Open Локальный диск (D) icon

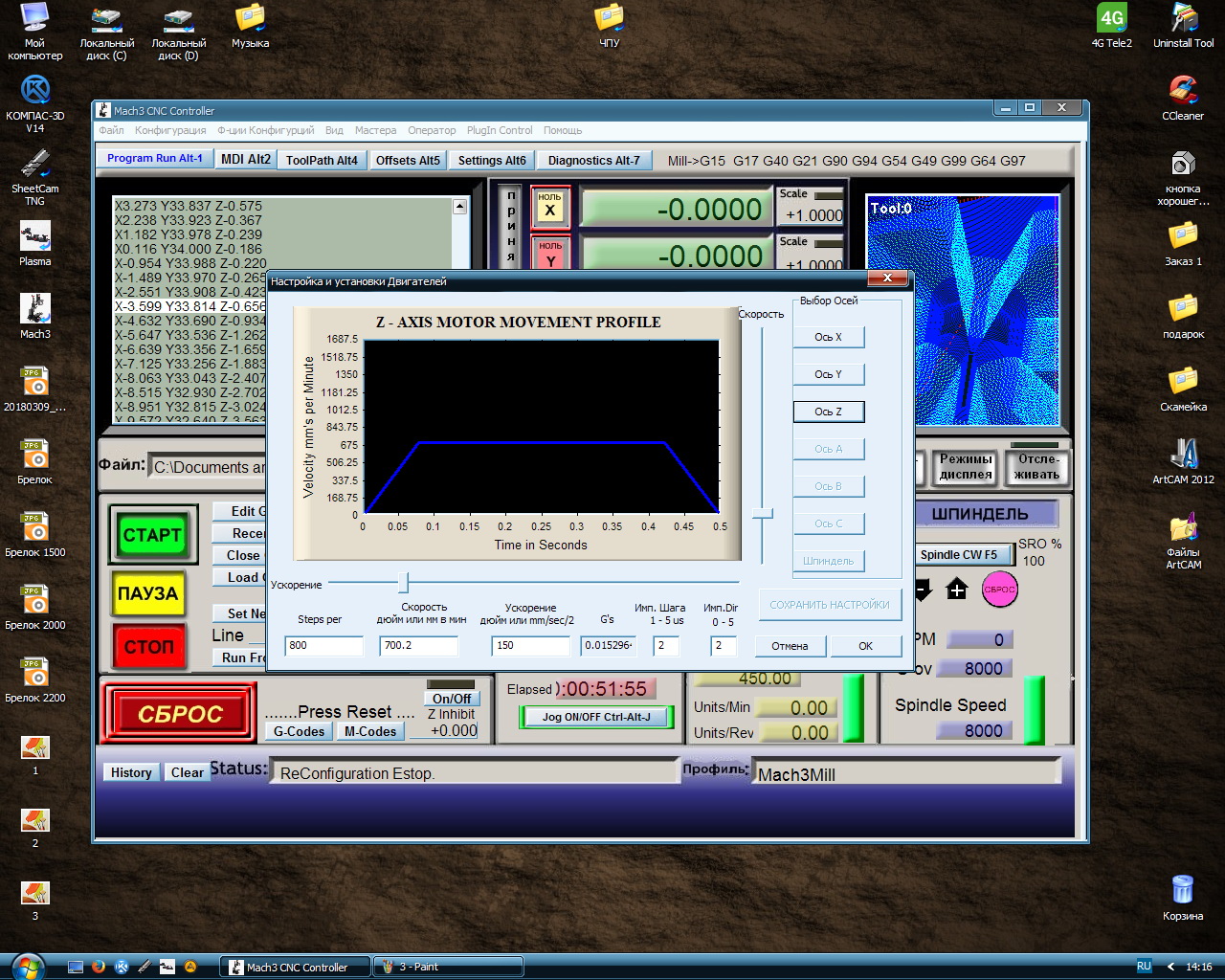(178, 32)
